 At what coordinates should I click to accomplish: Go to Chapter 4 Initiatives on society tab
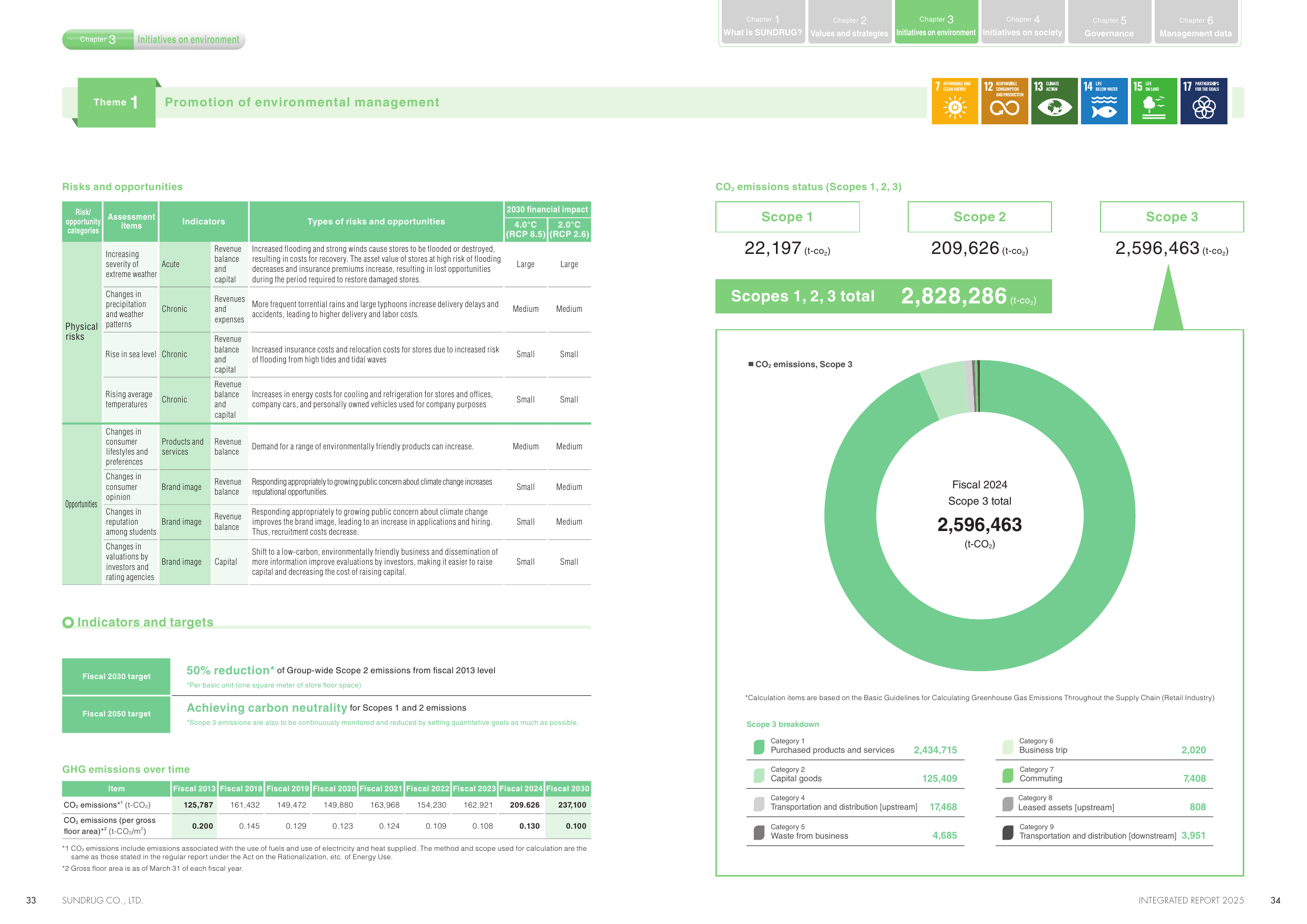coord(1023,22)
